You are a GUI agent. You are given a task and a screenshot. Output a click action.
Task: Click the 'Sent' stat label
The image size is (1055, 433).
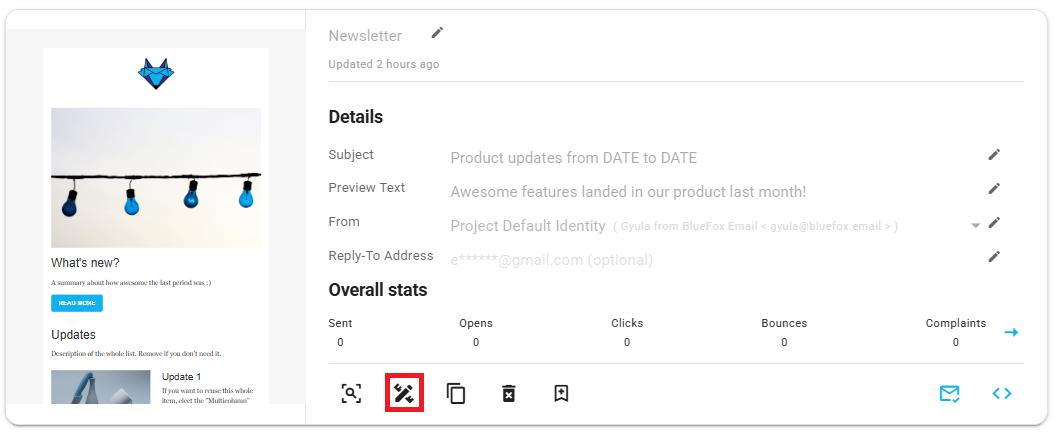coord(340,323)
